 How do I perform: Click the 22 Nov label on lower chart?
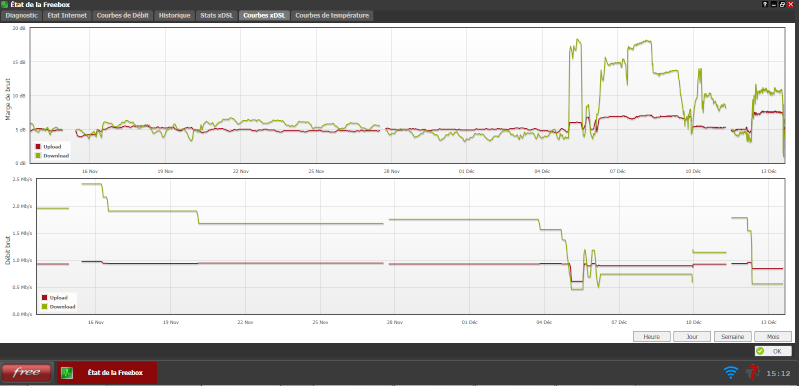click(245, 322)
